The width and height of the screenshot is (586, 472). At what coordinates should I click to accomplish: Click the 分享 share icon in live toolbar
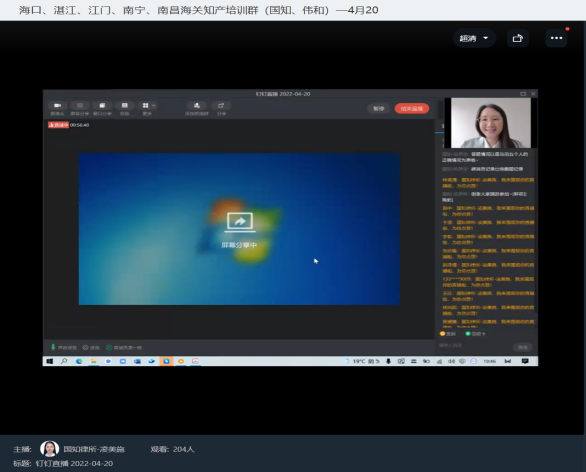[221, 106]
